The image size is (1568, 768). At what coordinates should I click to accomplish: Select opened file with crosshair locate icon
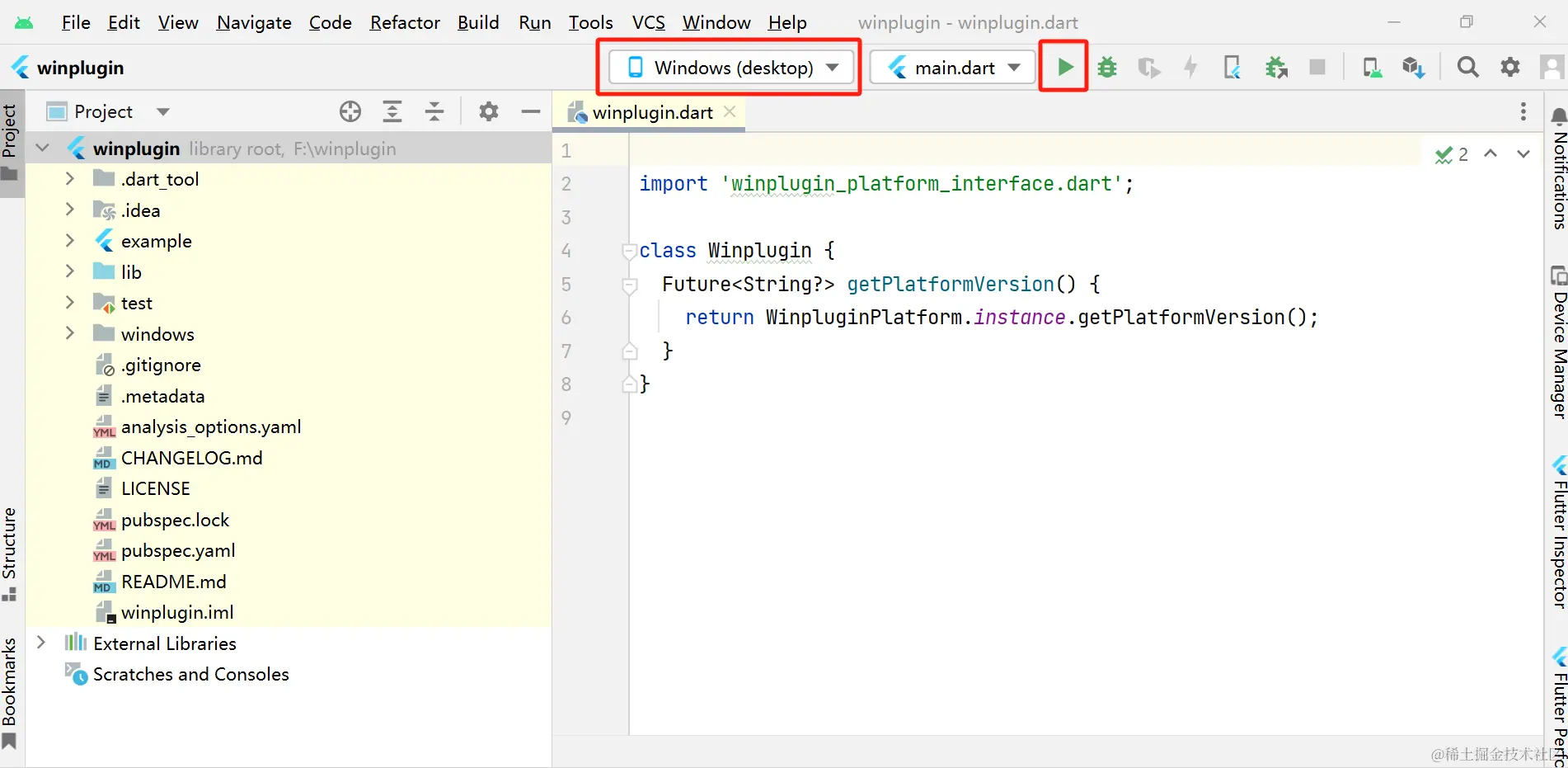pos(350,111)
